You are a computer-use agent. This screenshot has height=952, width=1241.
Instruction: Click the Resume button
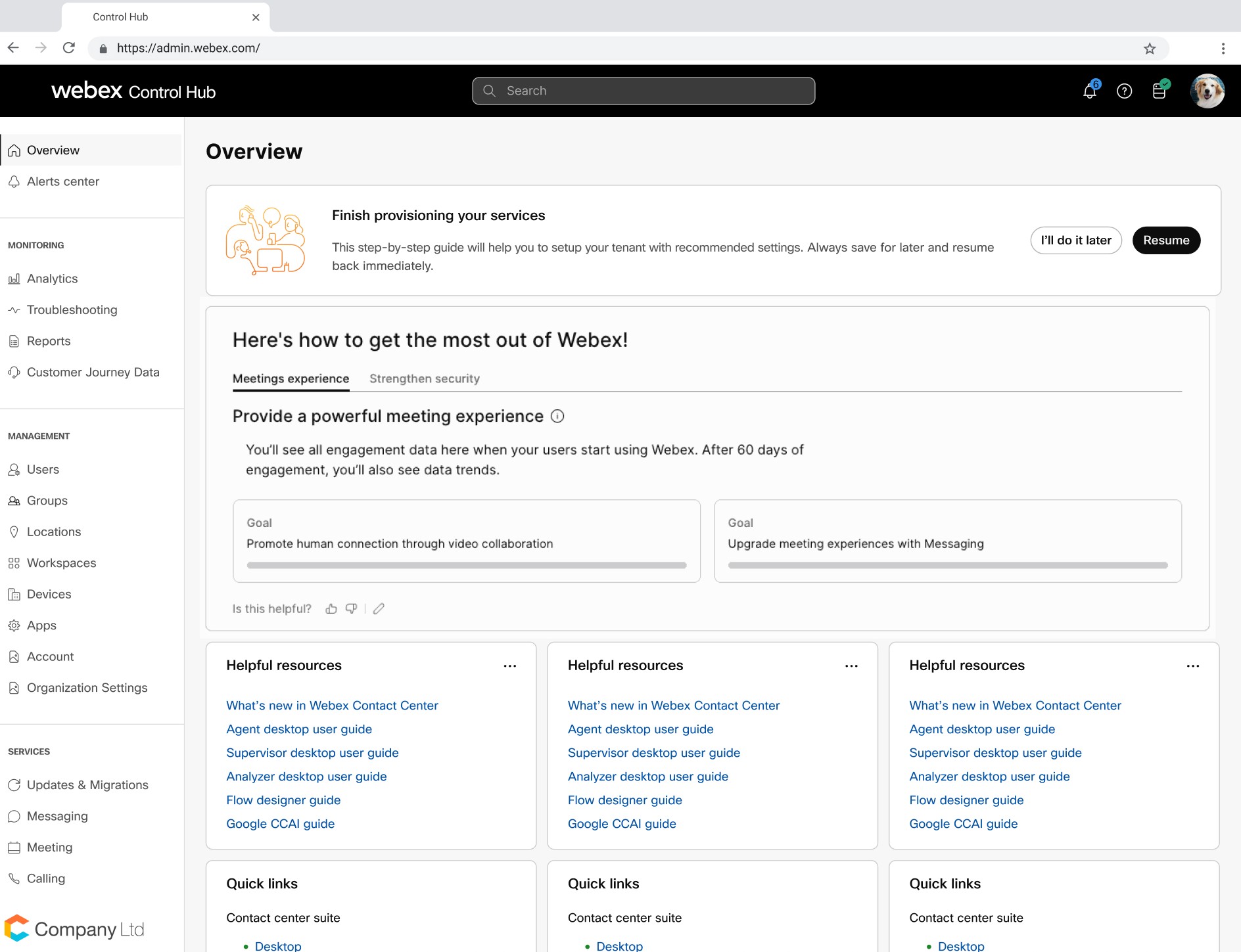click(1166, 240)
